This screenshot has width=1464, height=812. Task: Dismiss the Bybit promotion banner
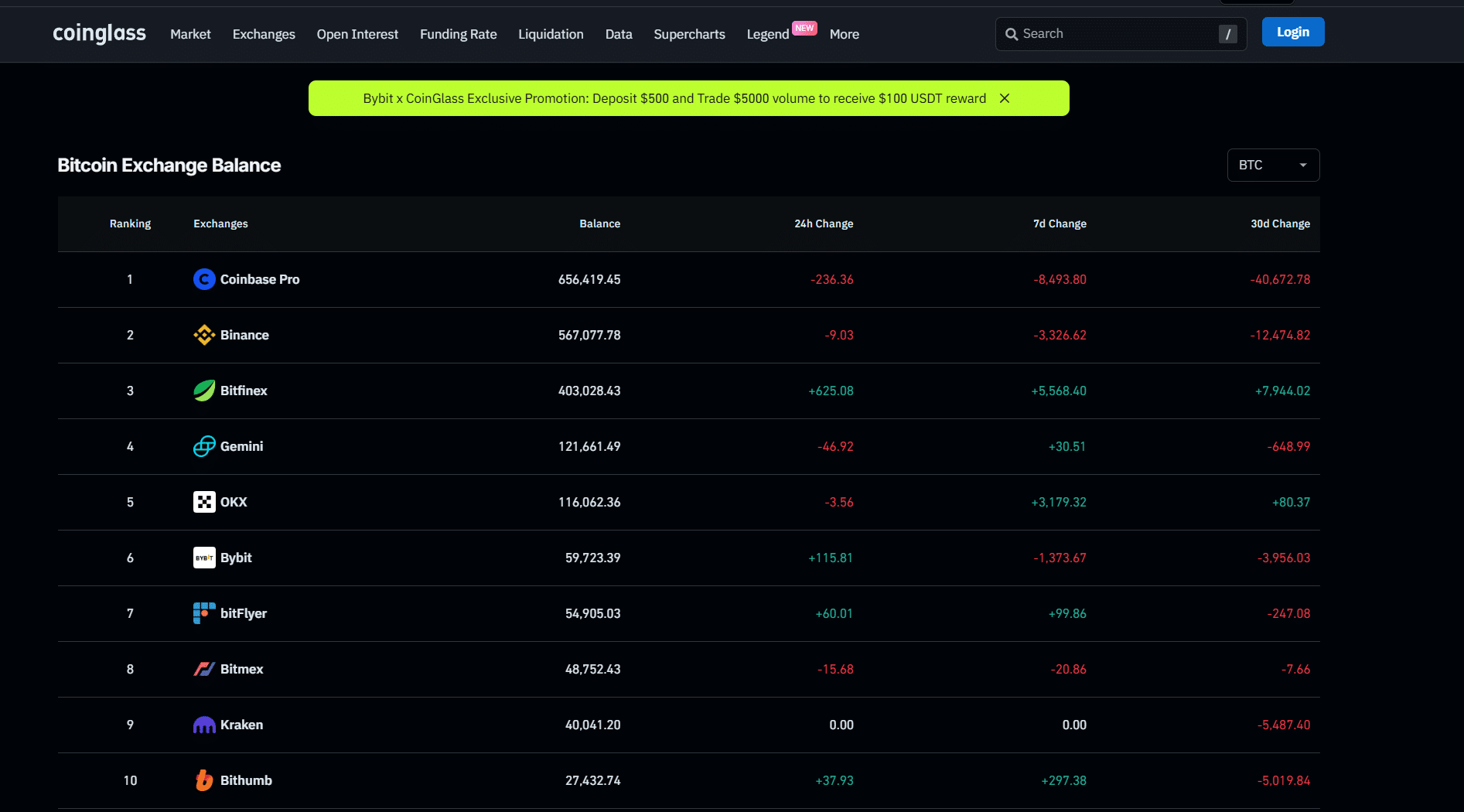point(1005,98)
